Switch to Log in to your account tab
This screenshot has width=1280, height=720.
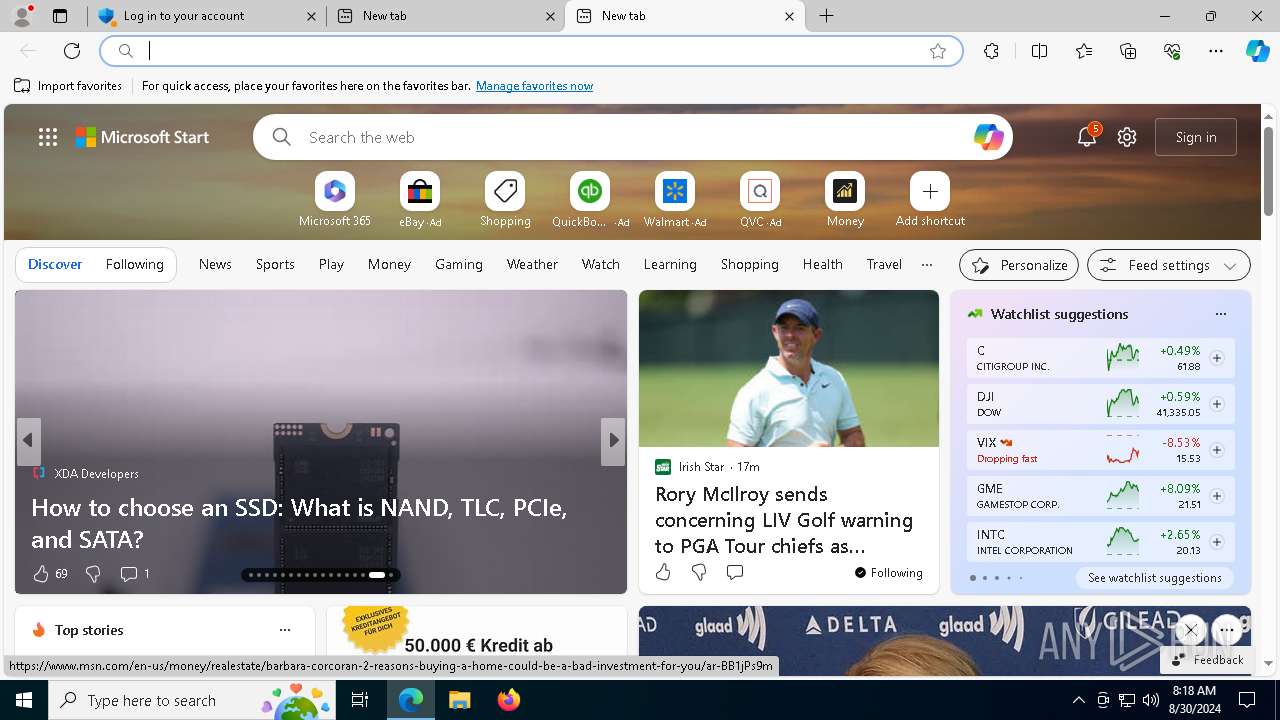pos(207,16)
